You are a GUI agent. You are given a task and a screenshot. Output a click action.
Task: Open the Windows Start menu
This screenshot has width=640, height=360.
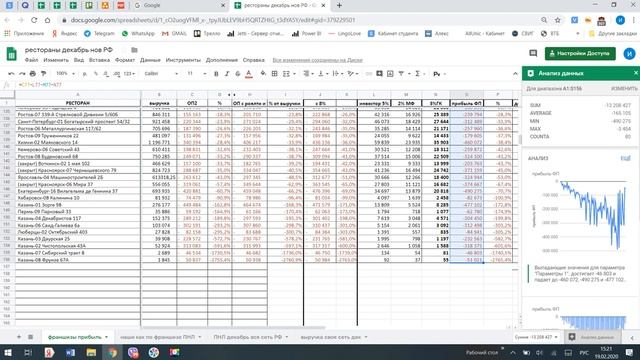point(8,352)
